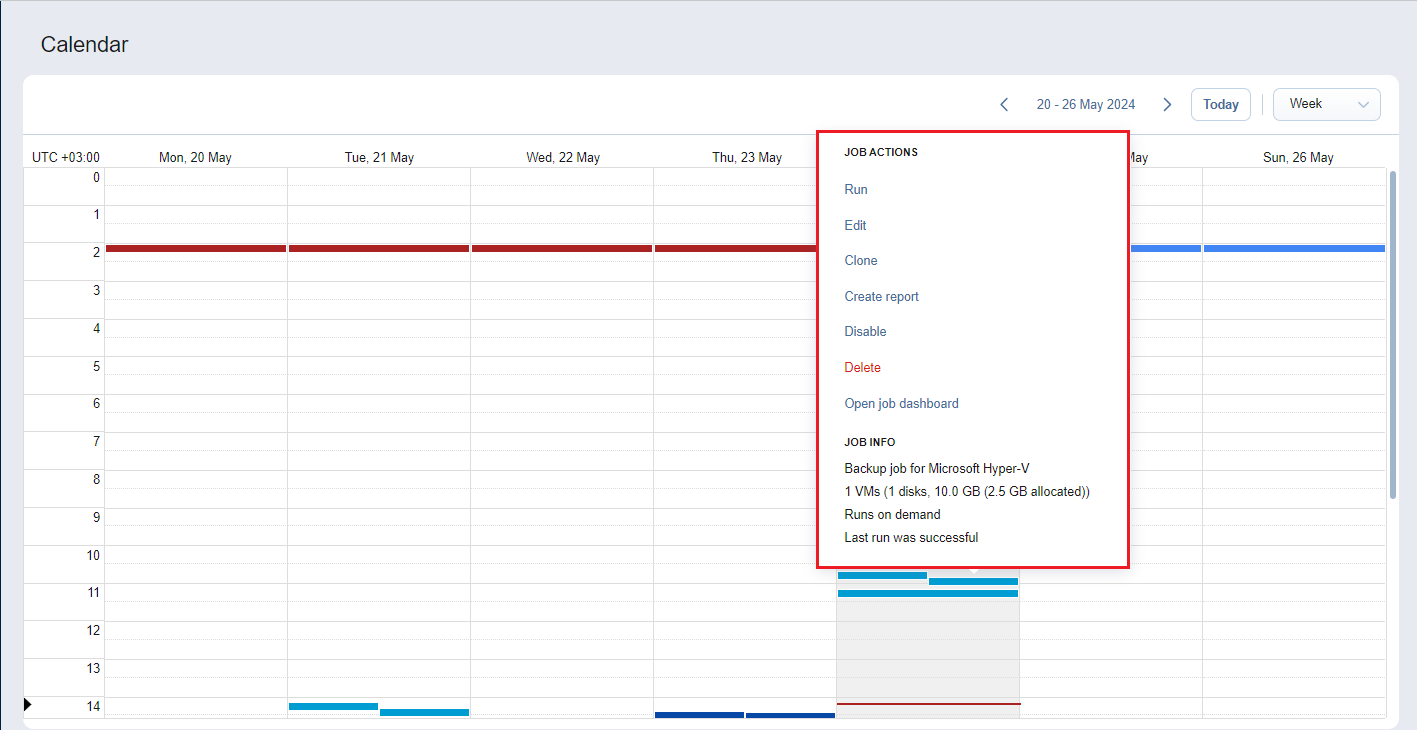
Task: Select Run in job actions menu
Action: 856,190
